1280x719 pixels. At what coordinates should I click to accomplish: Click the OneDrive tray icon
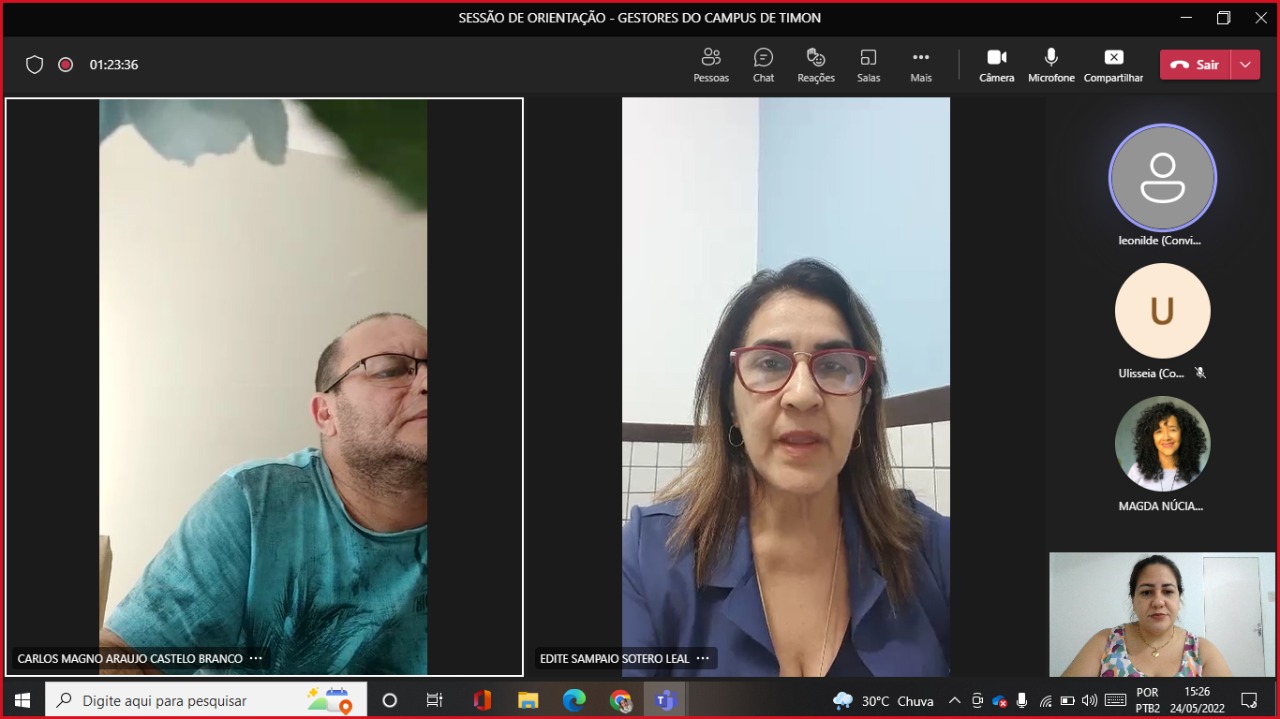point(999,701)
